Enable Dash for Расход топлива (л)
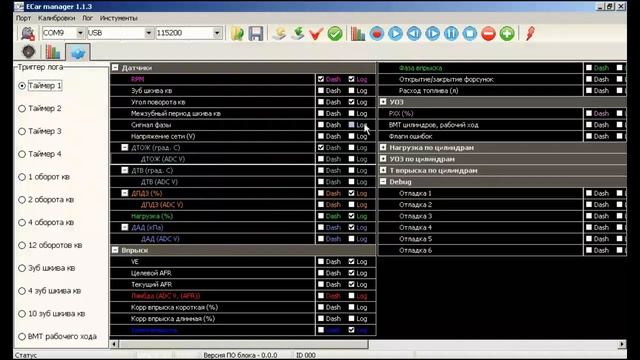 [x=589, y=91]
